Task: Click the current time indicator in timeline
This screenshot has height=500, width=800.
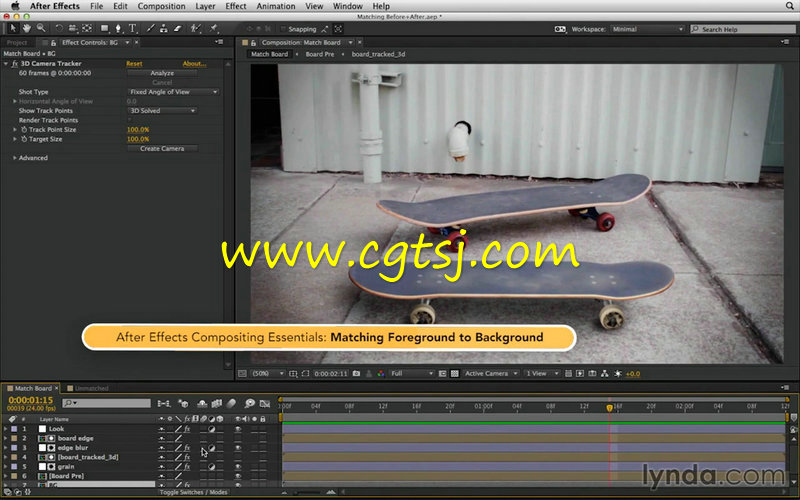Action: (609, 408)
